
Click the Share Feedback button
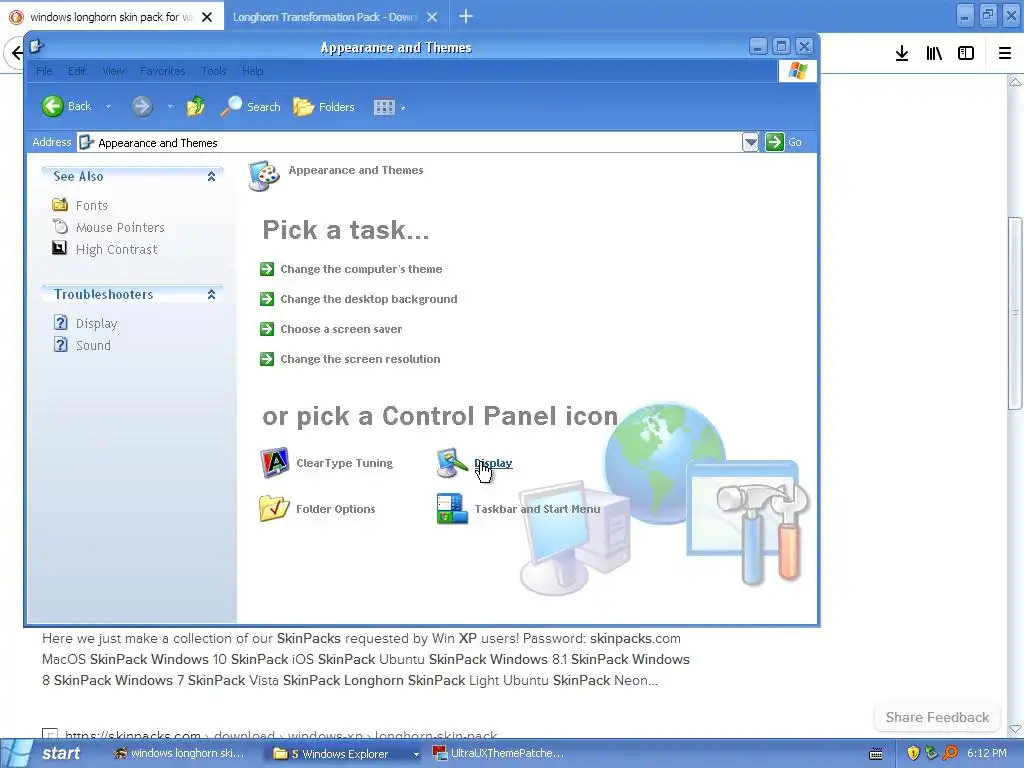click(x=937, y=717)
